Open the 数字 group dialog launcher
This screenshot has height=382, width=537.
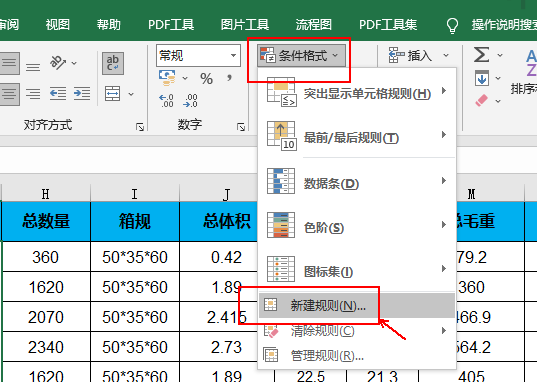click(x=241, y=127)
